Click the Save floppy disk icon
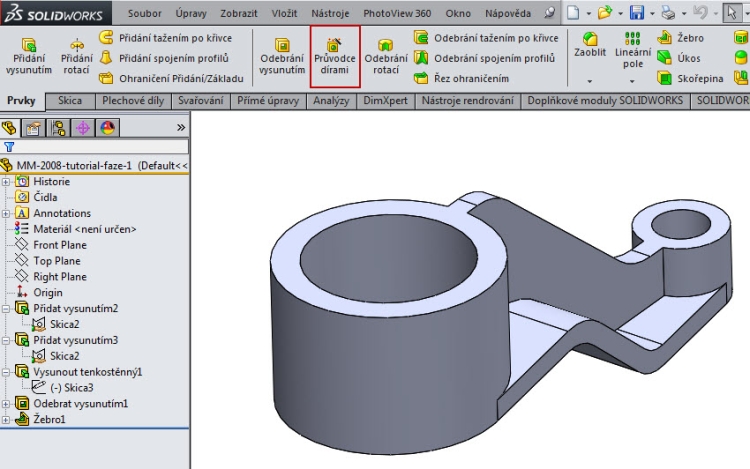Image resolution: width=750 pixels, height=469 pixels. point(637,12)
